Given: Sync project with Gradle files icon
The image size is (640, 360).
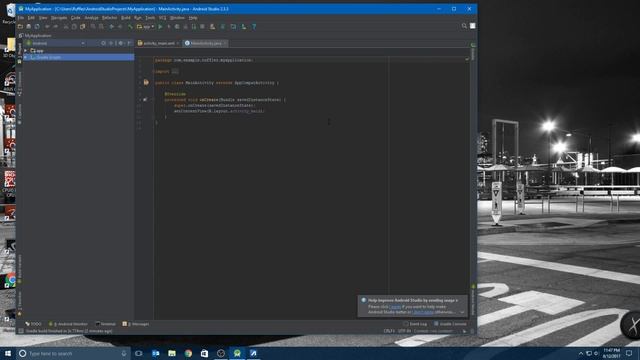Looking at the screenshot, I should coord(223,27).
